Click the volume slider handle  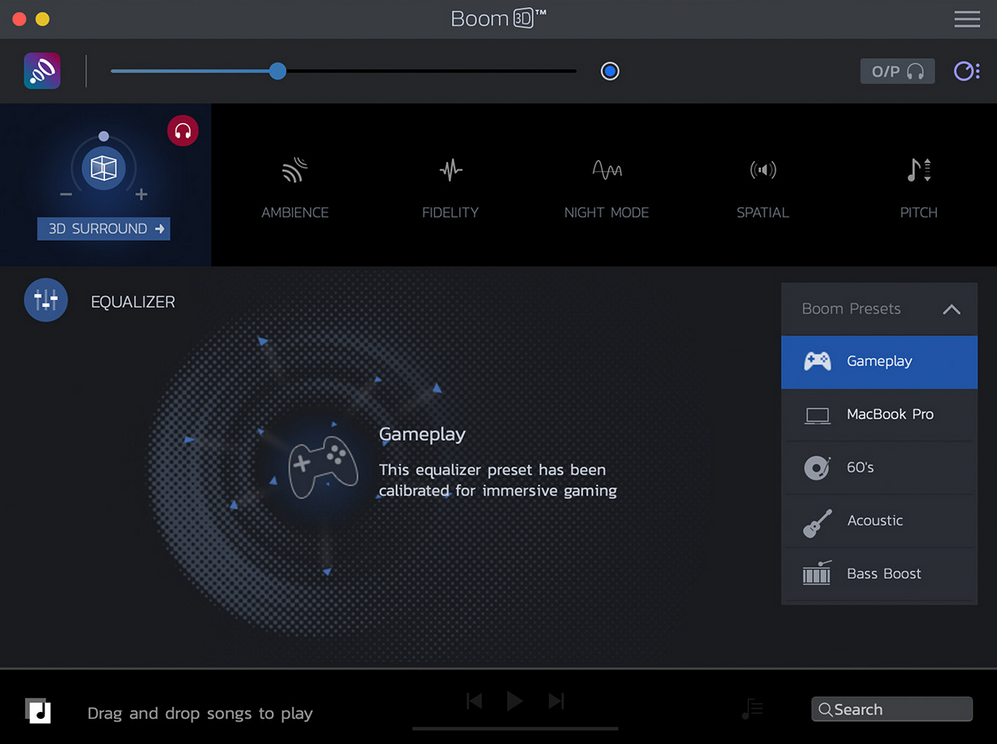tap(277, 71)
